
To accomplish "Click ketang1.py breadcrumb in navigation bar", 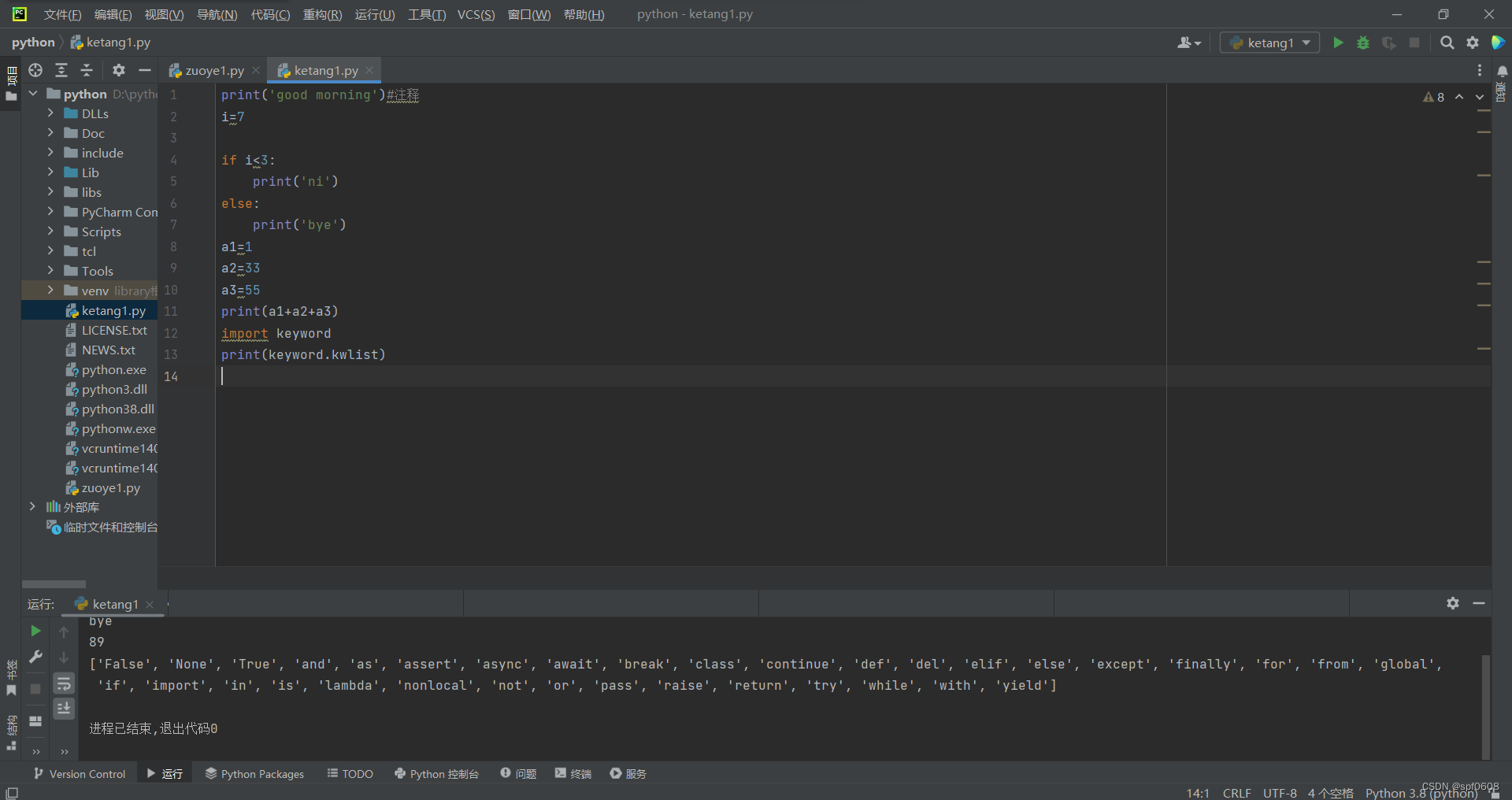I will (x=110, y=43).
